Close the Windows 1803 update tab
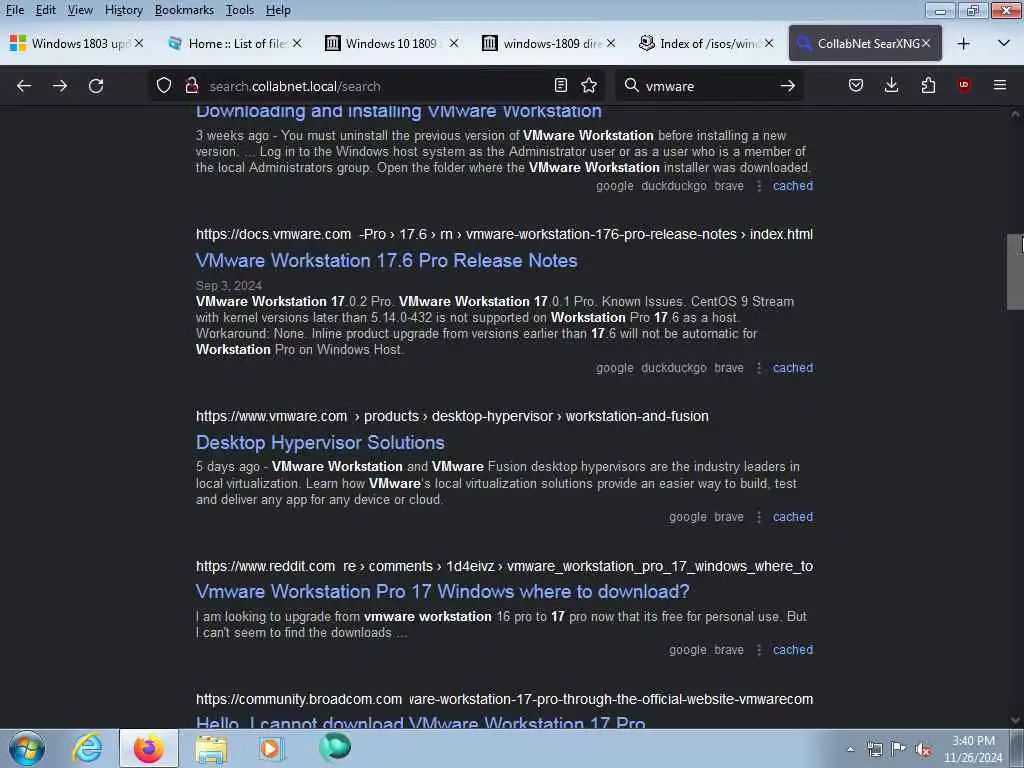 pos(138,43)
